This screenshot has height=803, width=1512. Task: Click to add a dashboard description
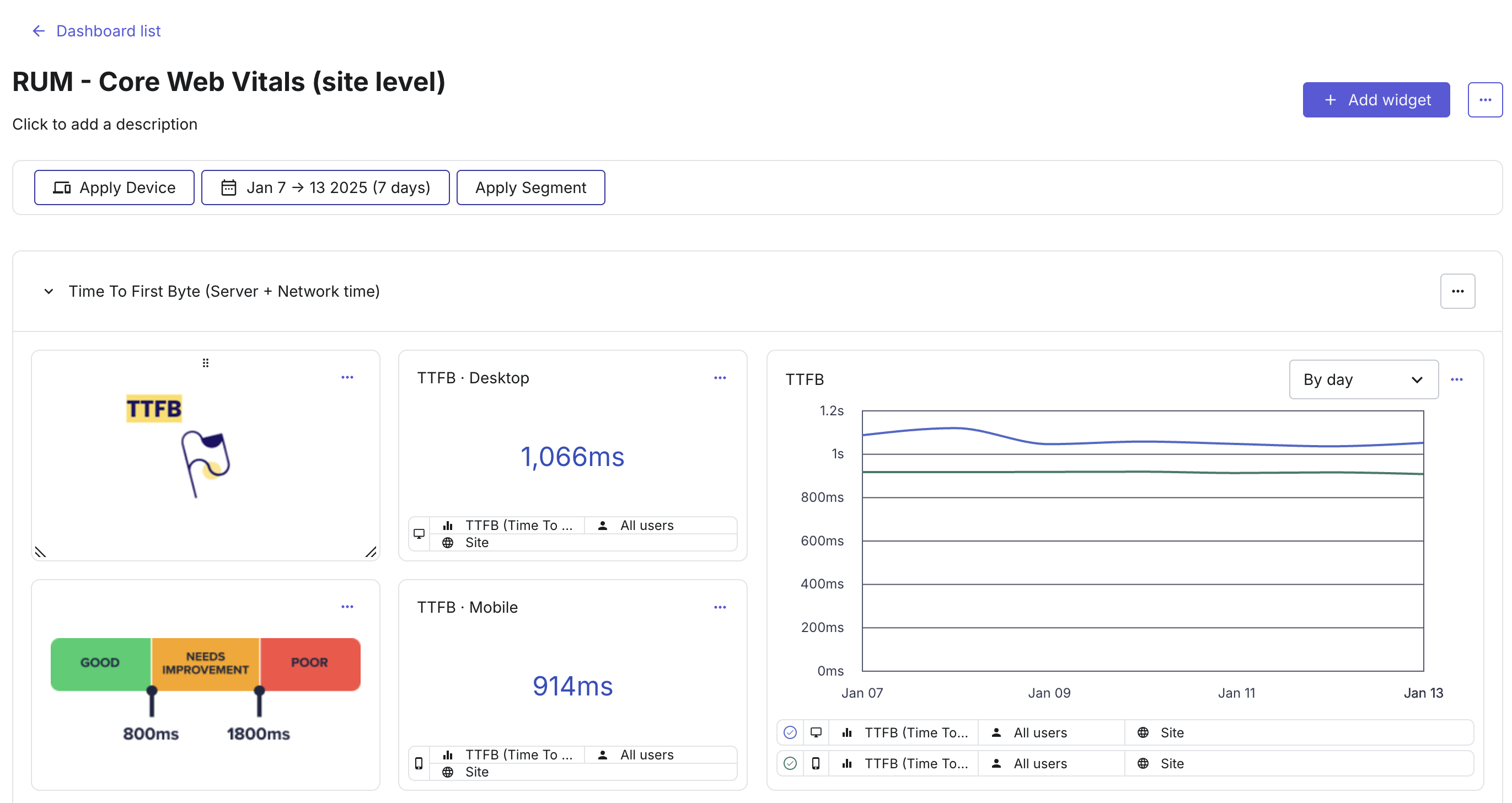point(105,124)
